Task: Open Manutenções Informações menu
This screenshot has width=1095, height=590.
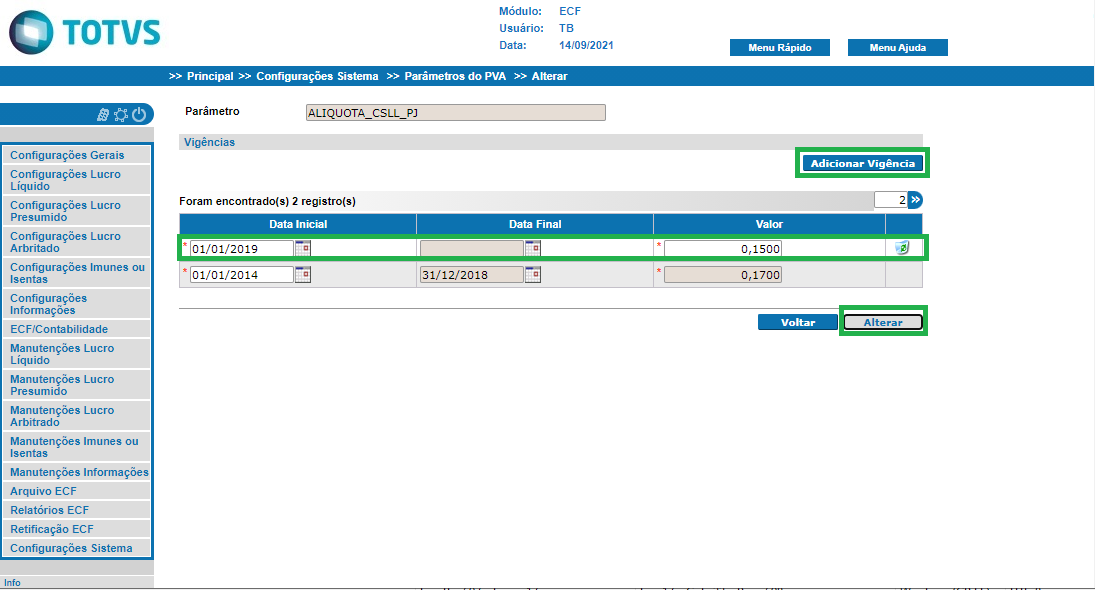Action: [x=77, y=472]
